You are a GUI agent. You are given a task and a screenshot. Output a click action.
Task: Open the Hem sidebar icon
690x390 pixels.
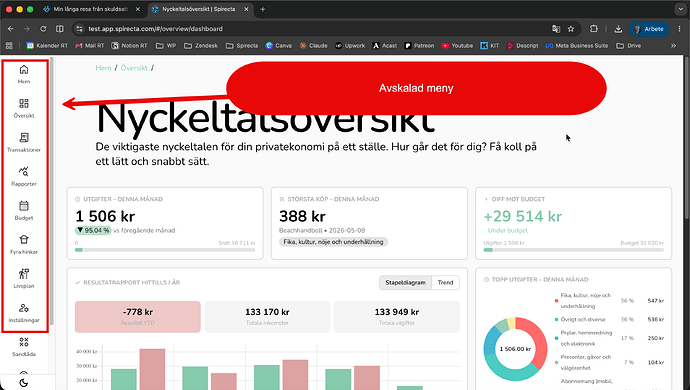(x=24, y=74)
